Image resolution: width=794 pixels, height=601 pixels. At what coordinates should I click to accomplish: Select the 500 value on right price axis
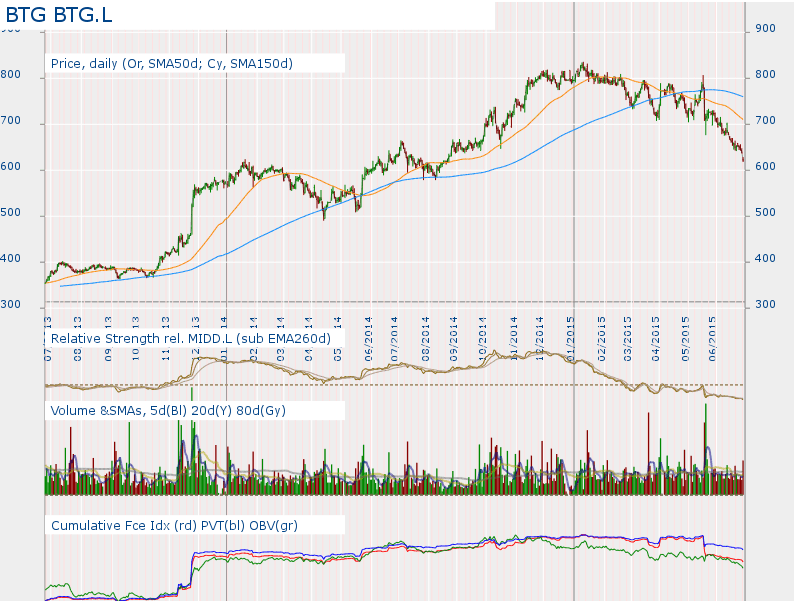tap(766, 213)
